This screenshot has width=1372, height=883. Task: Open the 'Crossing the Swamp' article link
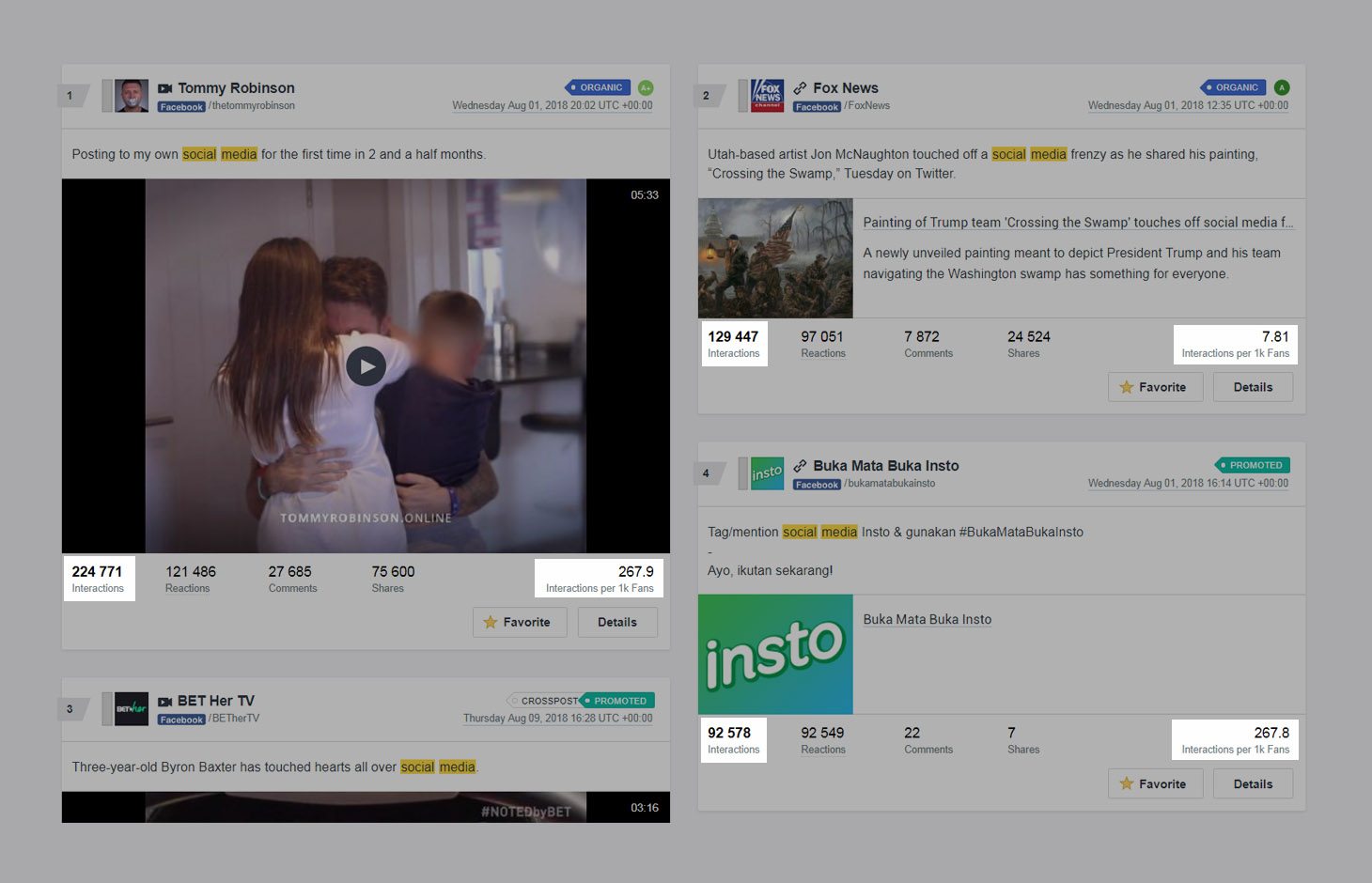click(x=1077, y=223)
